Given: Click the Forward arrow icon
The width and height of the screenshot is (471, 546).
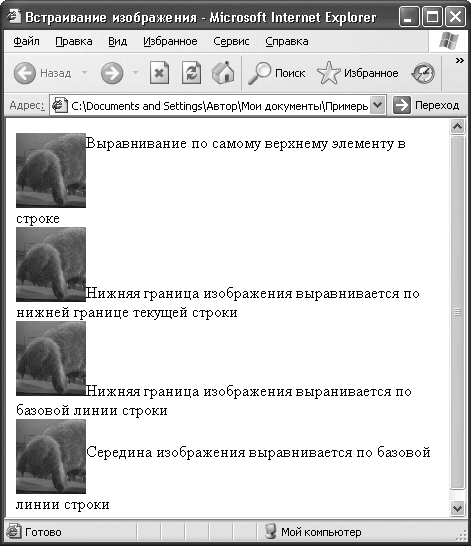Looking at the screenshot, I should pyautogui.click(x=112, y=73).
